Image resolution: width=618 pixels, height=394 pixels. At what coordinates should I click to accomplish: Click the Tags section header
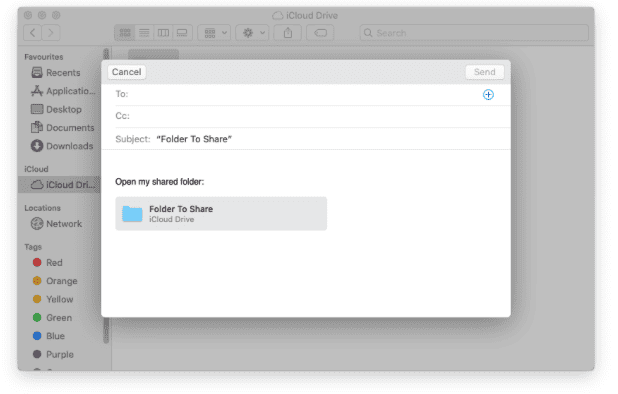pos(33,247)
